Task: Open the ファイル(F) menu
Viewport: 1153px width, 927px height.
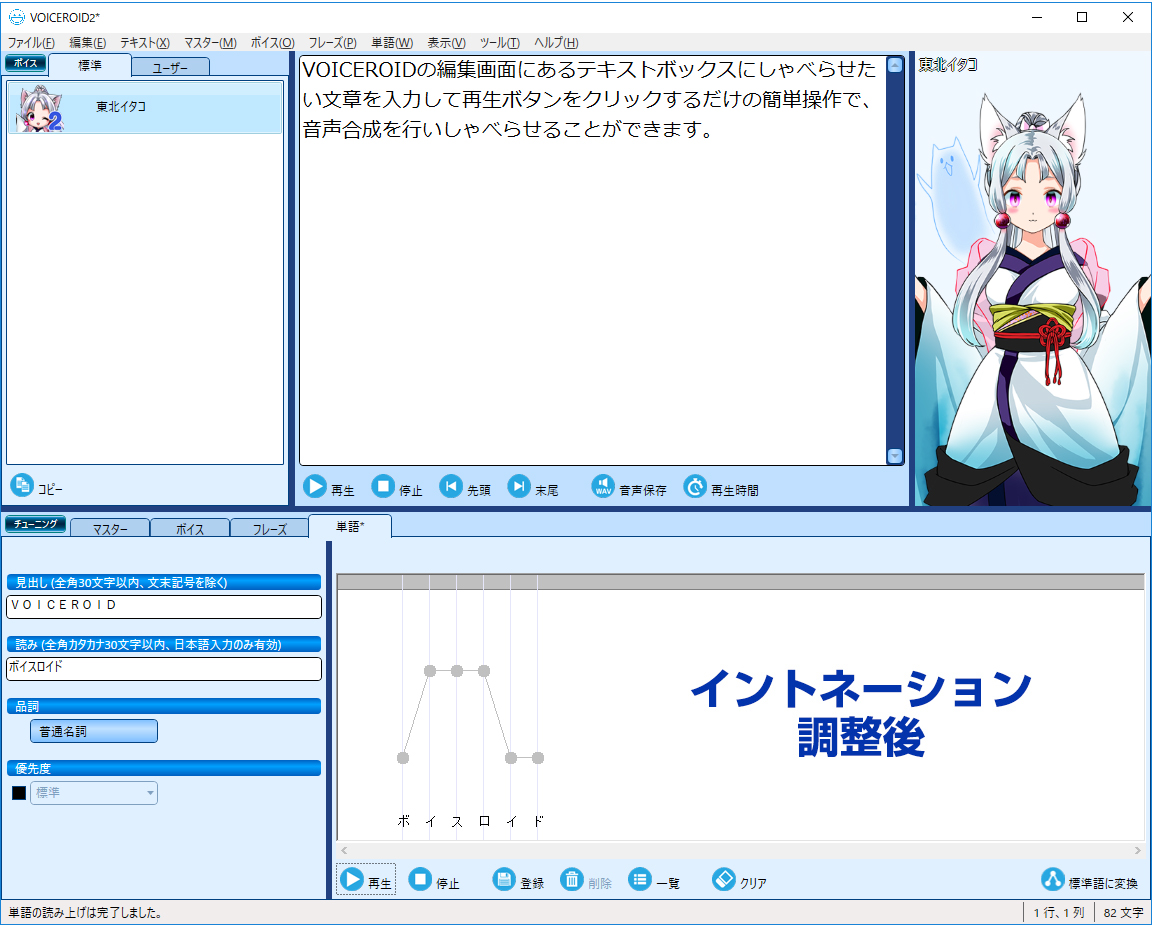Action: (x=31, y=43)
